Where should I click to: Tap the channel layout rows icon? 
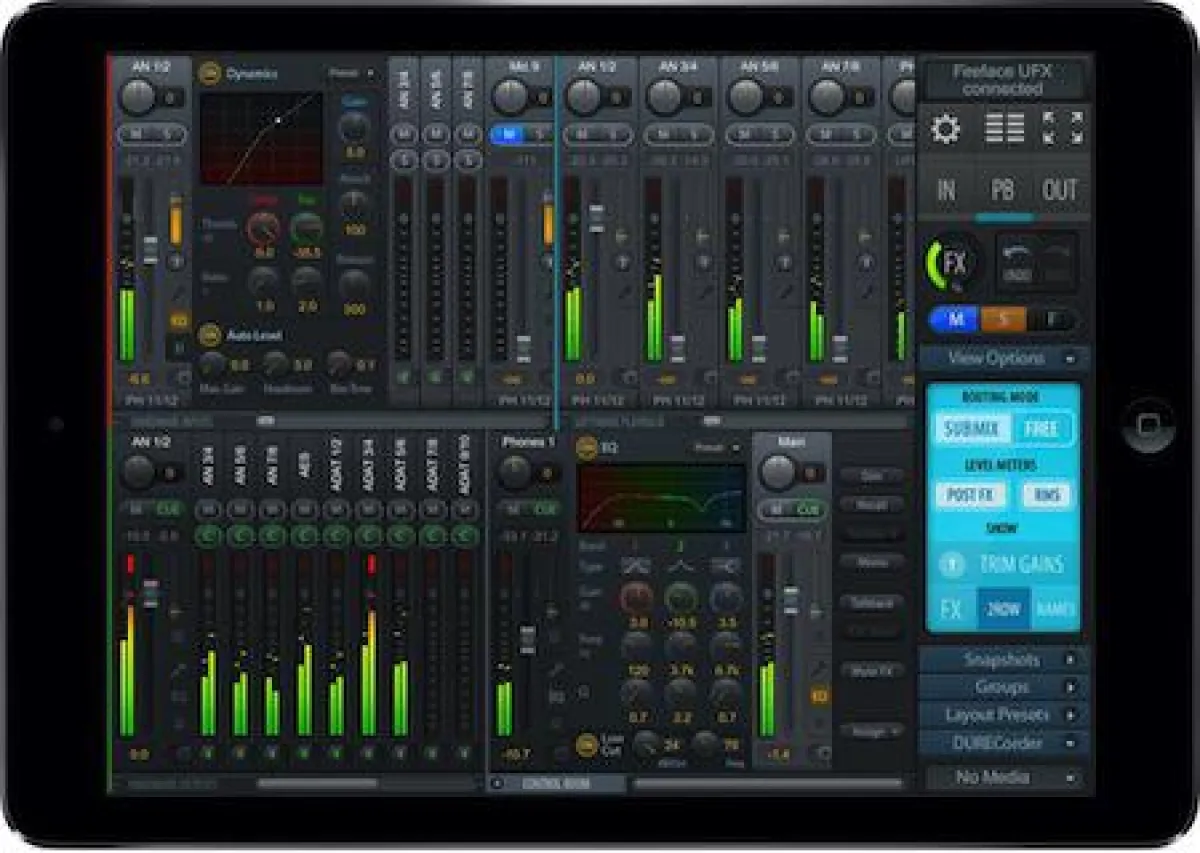coord(1003,126)
